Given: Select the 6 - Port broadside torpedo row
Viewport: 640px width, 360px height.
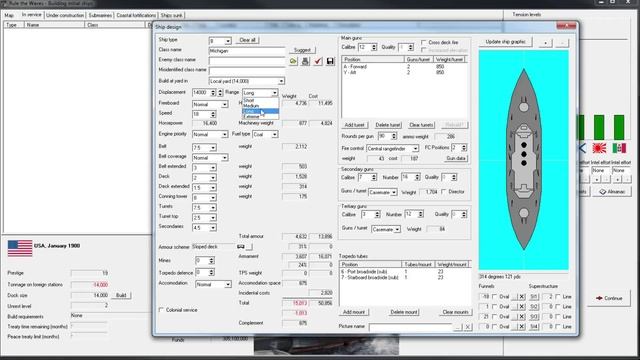Looking at the screenshot, I should pos(404,271).
